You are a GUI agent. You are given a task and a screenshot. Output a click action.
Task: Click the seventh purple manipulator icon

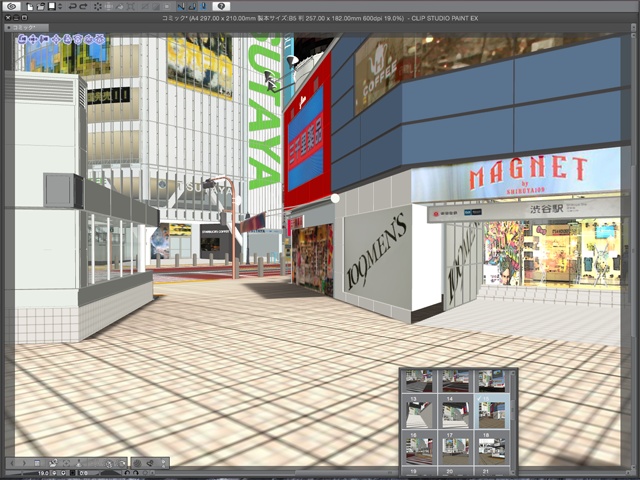coord(87,39)
